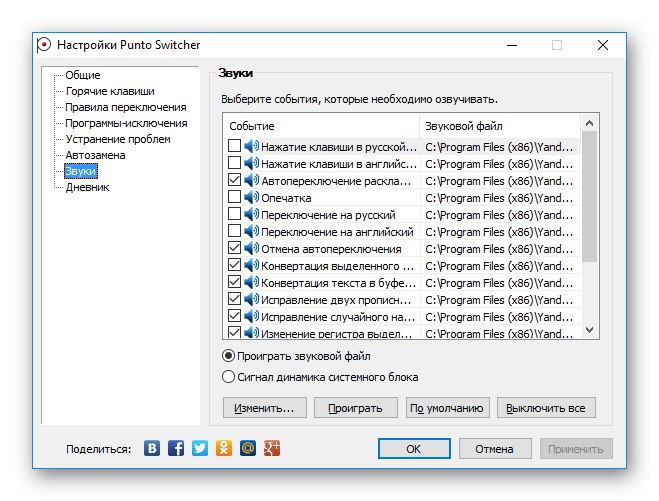
Task: Uncheck Автопереключение раскла… checkbox
Action: click(234, 180)
